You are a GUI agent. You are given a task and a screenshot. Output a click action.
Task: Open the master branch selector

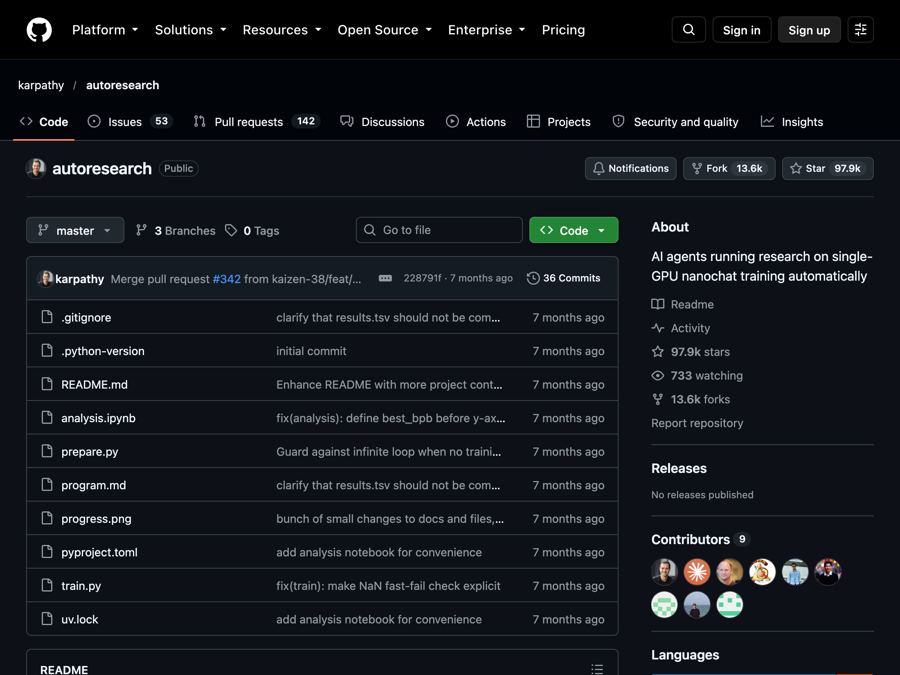click(x=75, y=230)
